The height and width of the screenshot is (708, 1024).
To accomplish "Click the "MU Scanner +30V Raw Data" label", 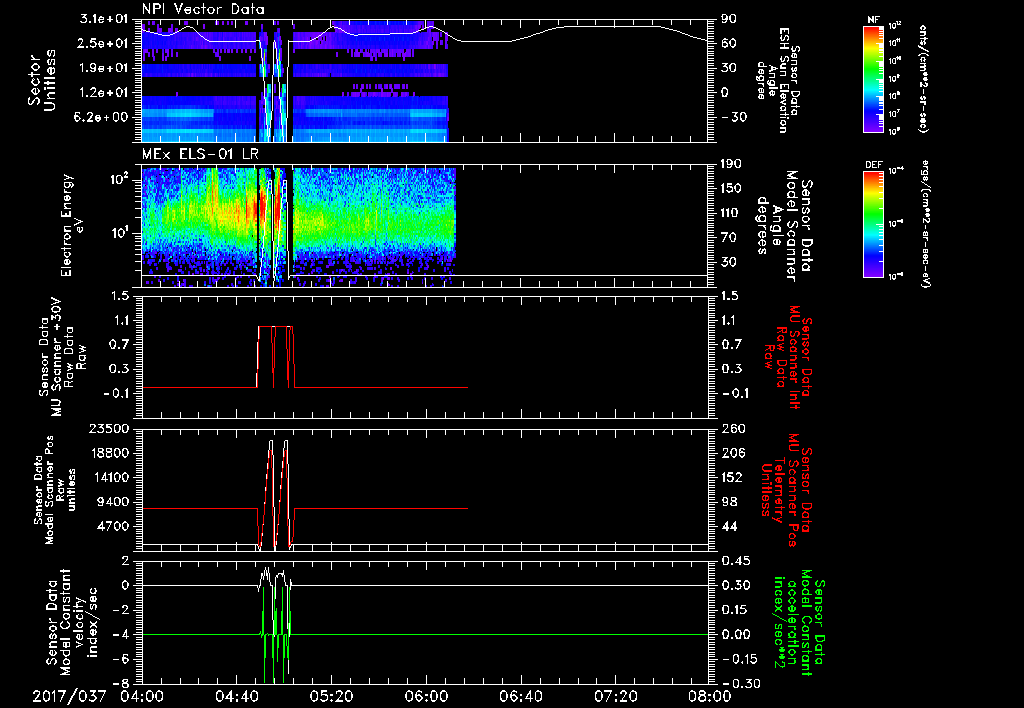I will pos(63,357).
